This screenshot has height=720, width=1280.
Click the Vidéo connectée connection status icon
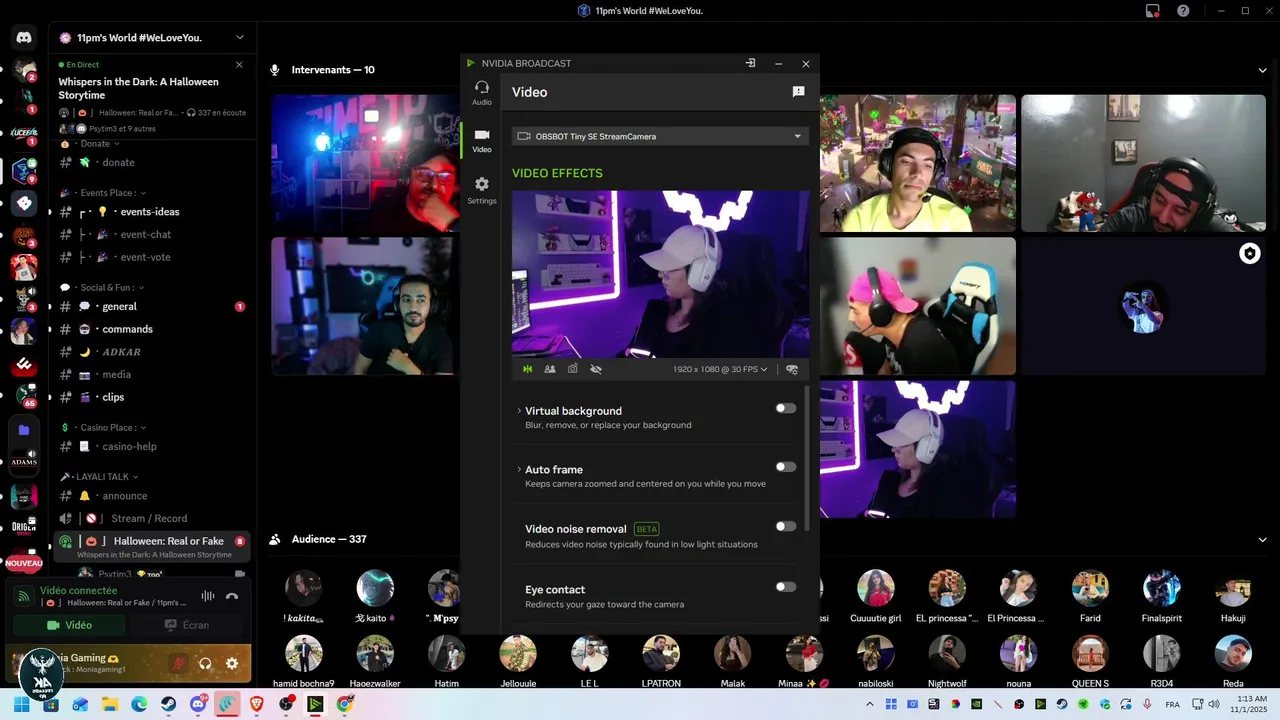tap(24, 596)
